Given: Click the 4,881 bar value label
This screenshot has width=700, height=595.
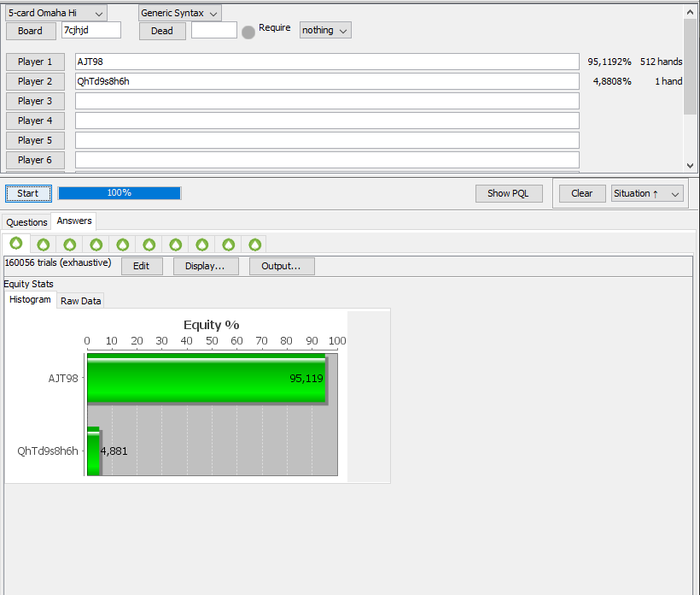Looking at the screenshot, I should (114, 451).
